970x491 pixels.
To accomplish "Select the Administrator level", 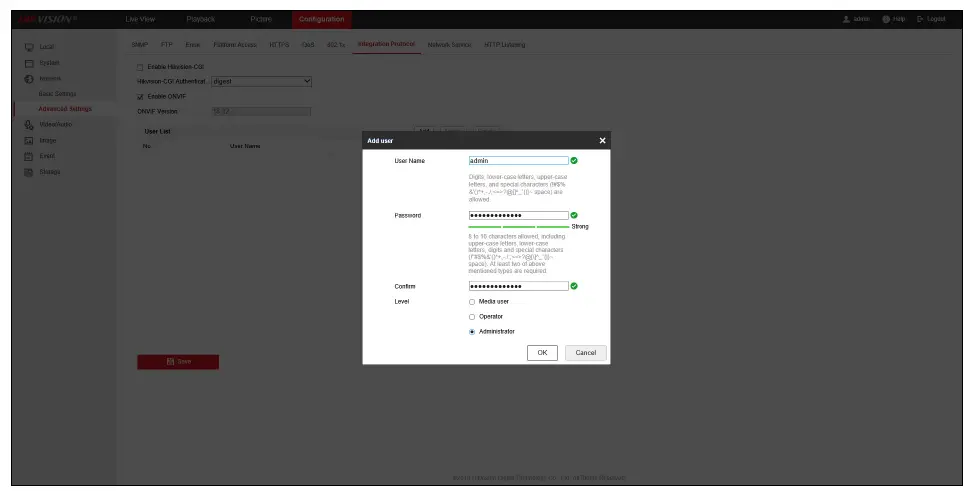I will [x=472, y=332].
